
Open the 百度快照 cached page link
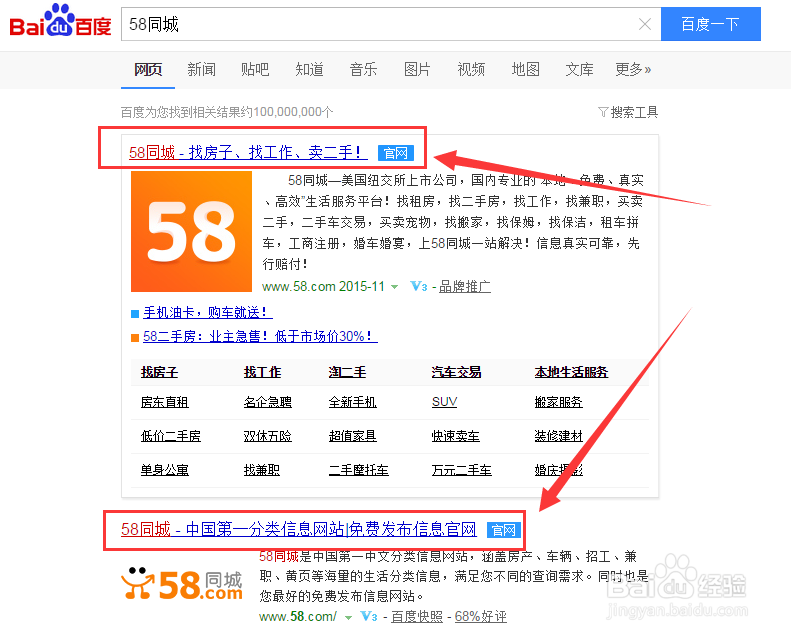417,616
